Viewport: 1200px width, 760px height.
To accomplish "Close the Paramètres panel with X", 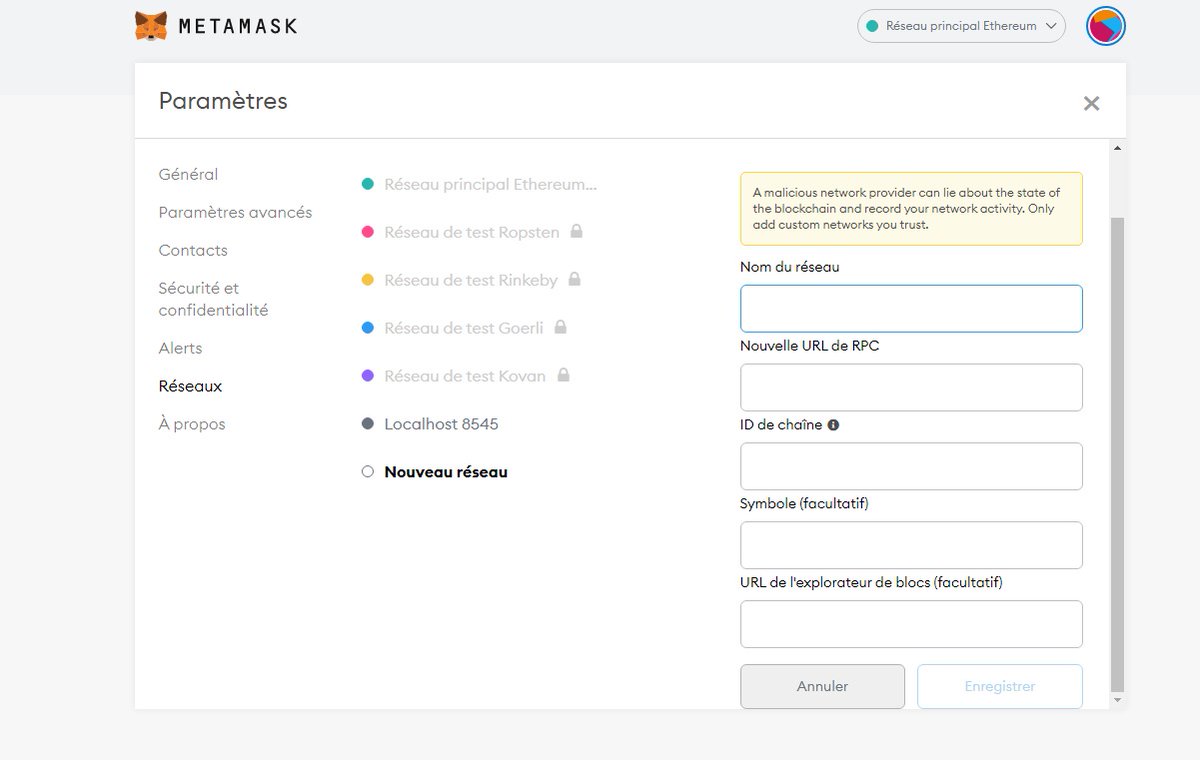I will [1091, 103].
